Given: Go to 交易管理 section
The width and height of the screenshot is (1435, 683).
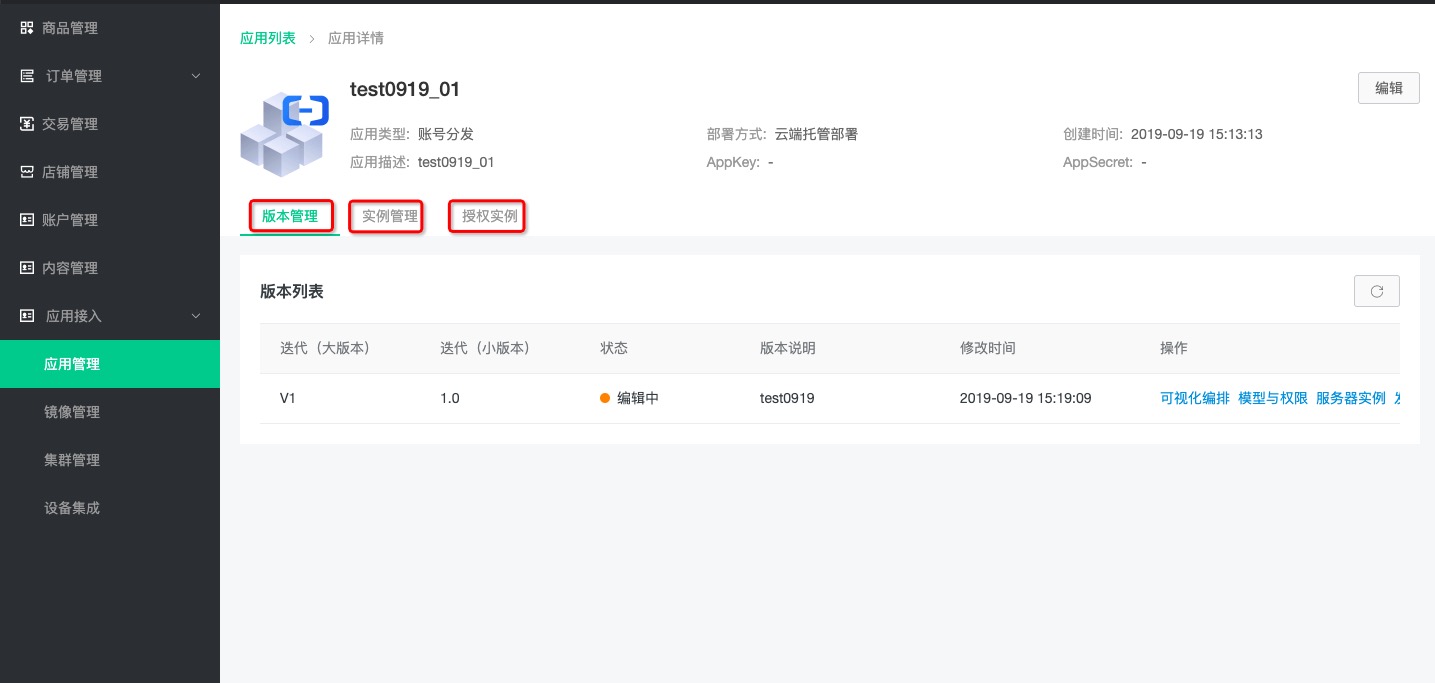Looking at the screenshot, I should click(x=70, y=124).
